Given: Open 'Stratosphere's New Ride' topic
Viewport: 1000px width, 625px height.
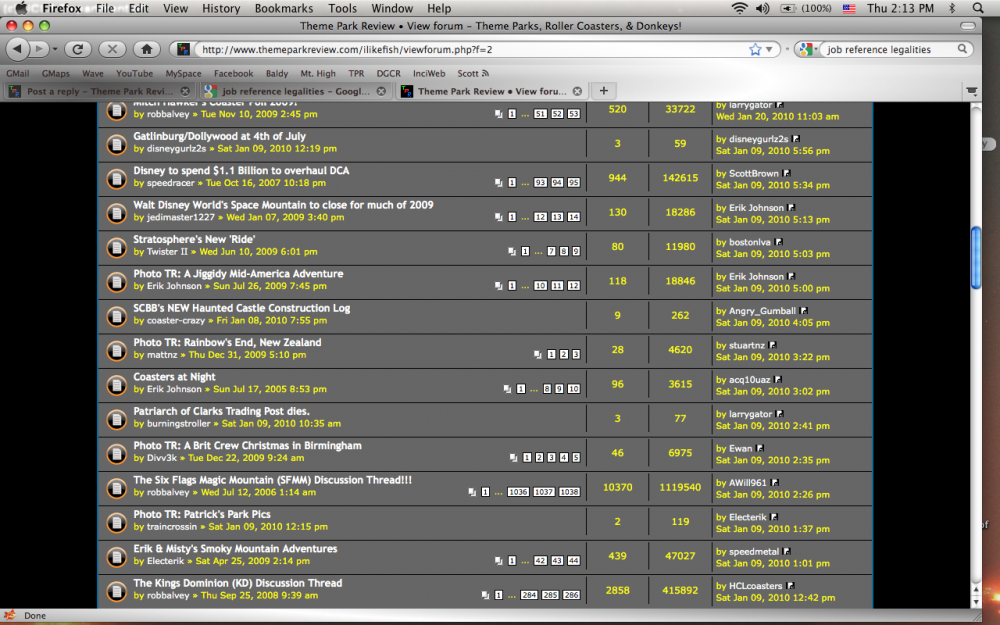Looking at the screenshot, I should tap(194, 239).
